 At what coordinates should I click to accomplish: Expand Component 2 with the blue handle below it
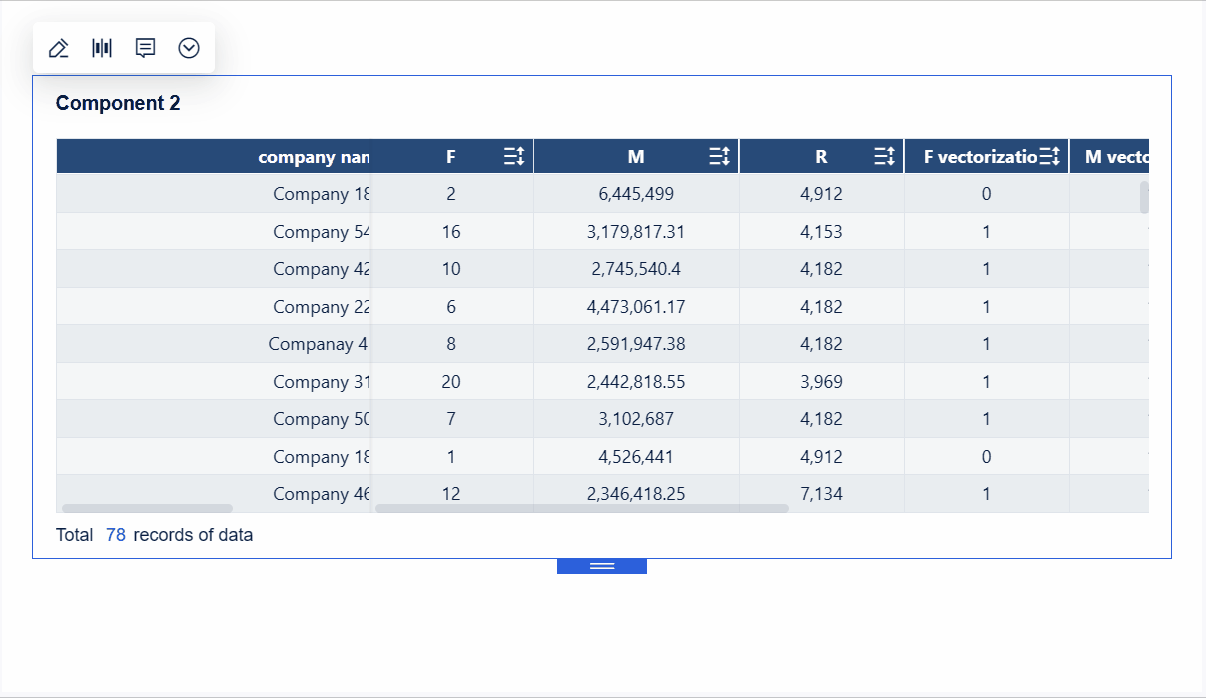(x=601, y=565)
